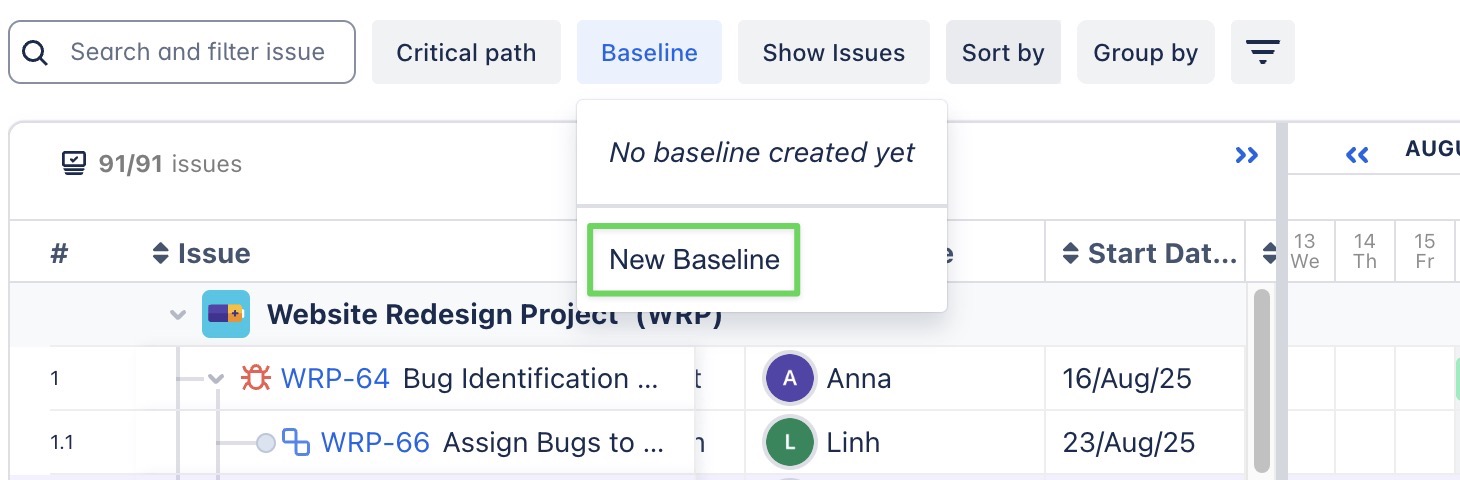Open the WRP-64 issue link
Viewport: 1460px width, 480px height.
coord(335,379)
